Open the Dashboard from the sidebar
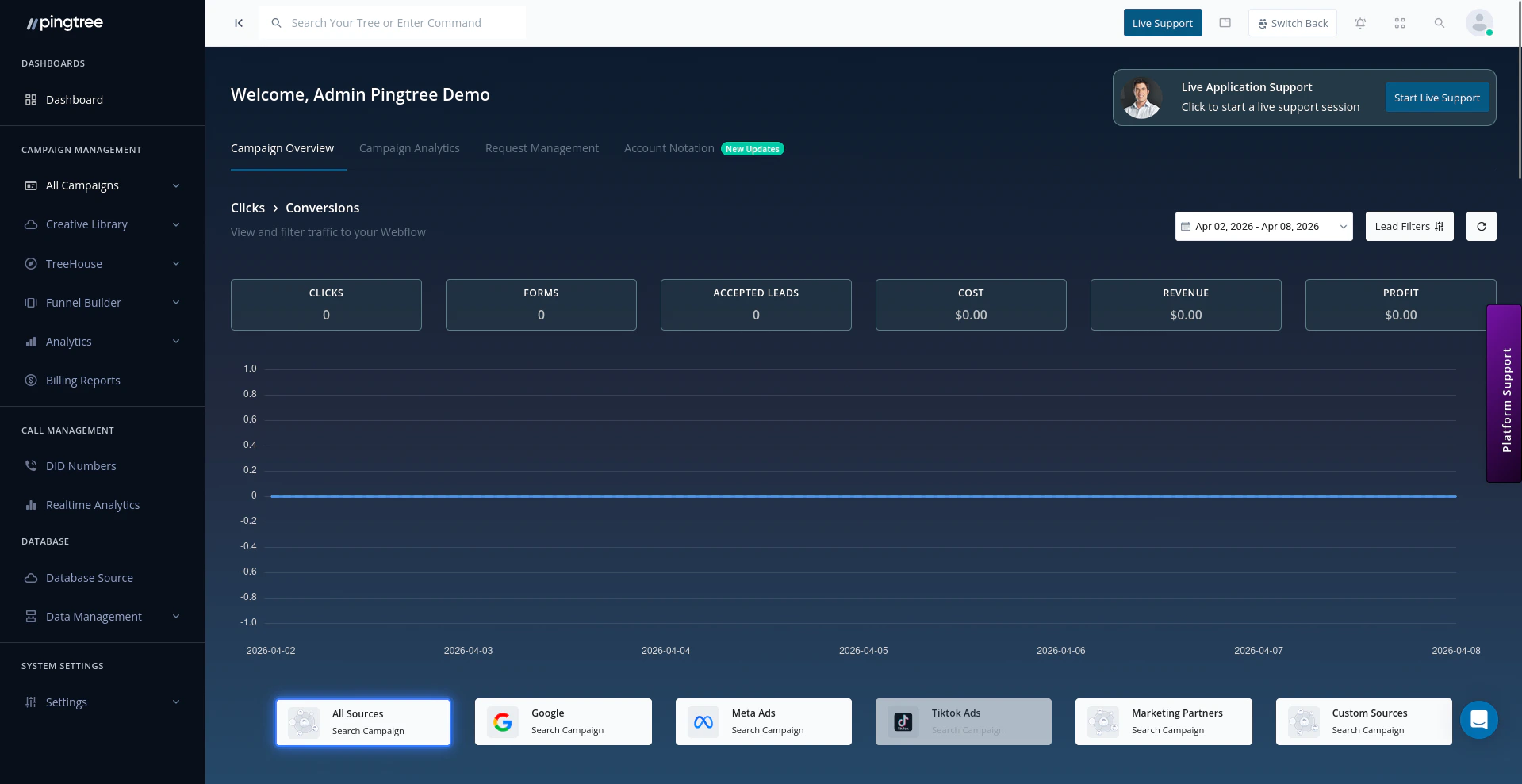Image resolution: width=1522 pixels, height=784 pixels. (75, 99)
